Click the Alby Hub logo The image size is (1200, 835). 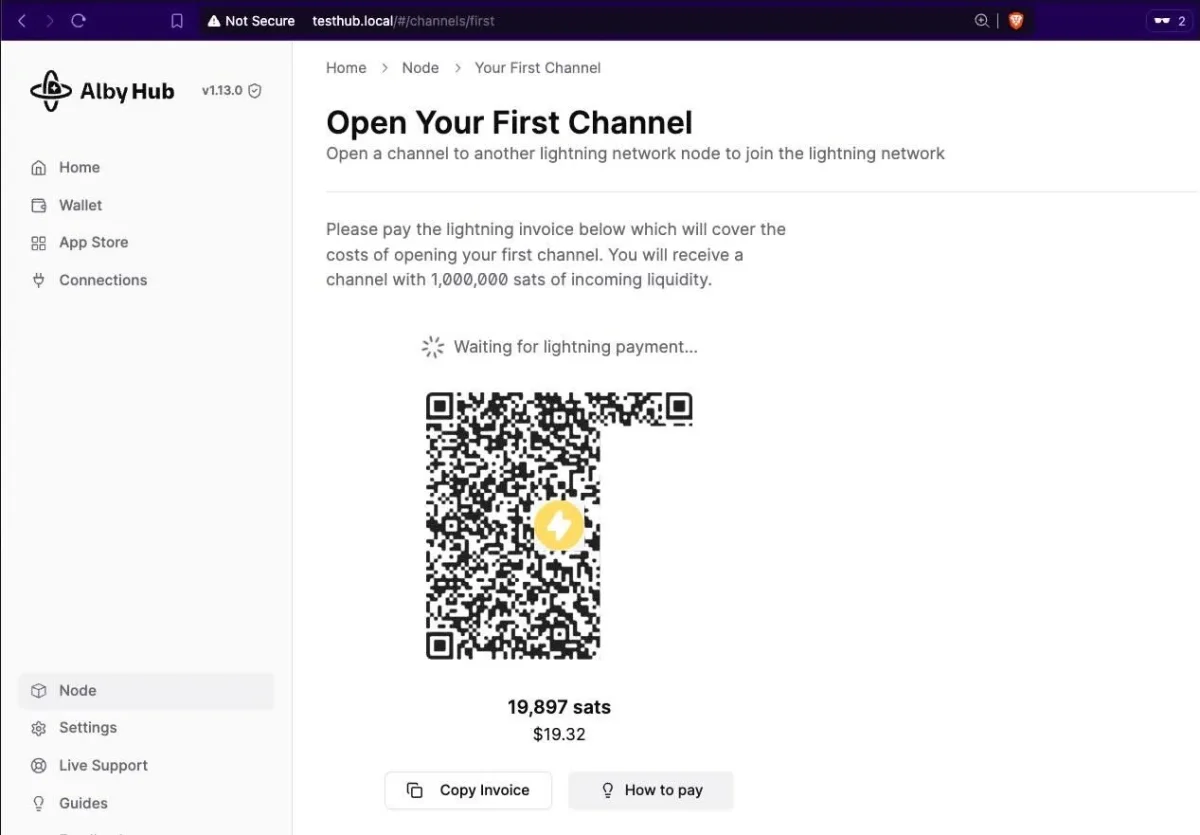pyautogui.click(x=102, y=91)
